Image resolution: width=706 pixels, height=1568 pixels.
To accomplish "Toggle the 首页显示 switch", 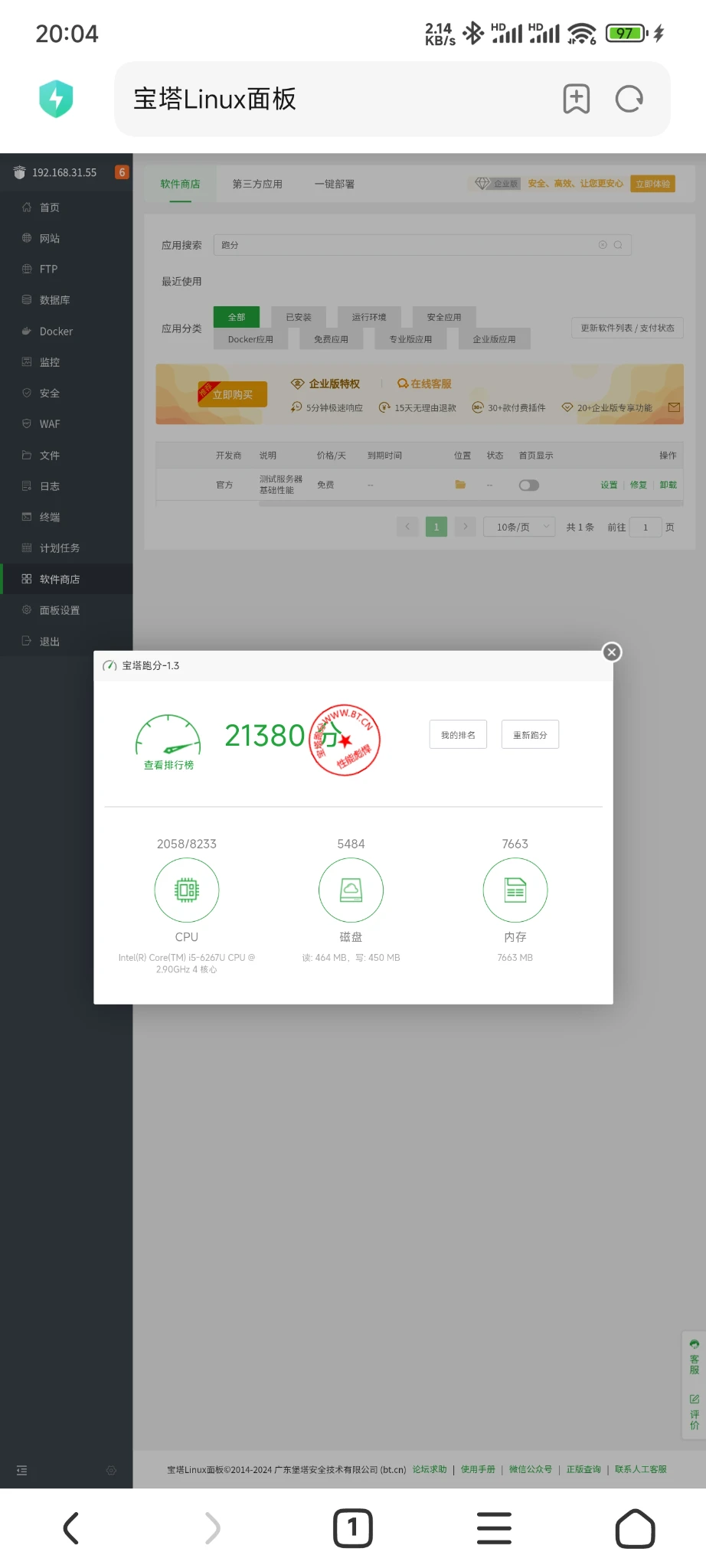I will click(x=528, y=485).
